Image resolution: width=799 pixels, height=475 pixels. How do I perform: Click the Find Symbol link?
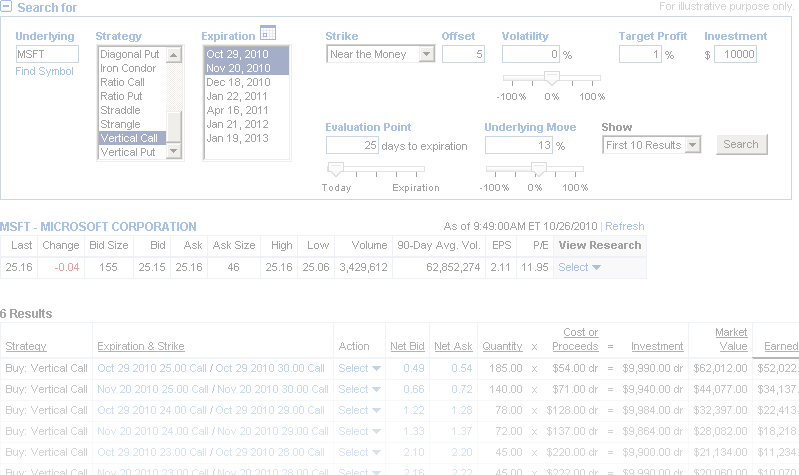pyautogui.click(x=45, y=71)
